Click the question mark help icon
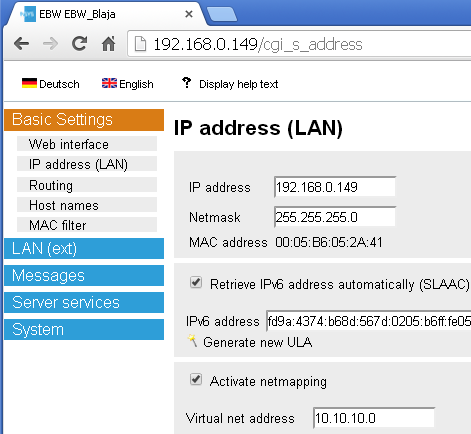This screenshot has height=434, width=471. coord(187,83)
